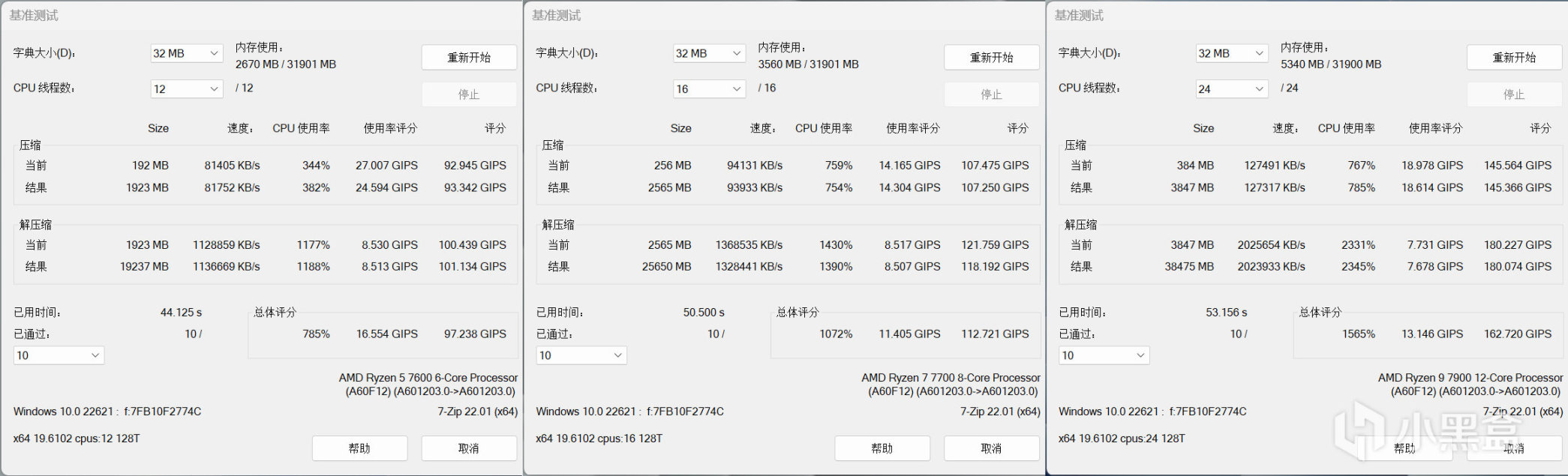
Task: Click x64 19.6102 cpus:12 128T text
Action: point(77,439)
